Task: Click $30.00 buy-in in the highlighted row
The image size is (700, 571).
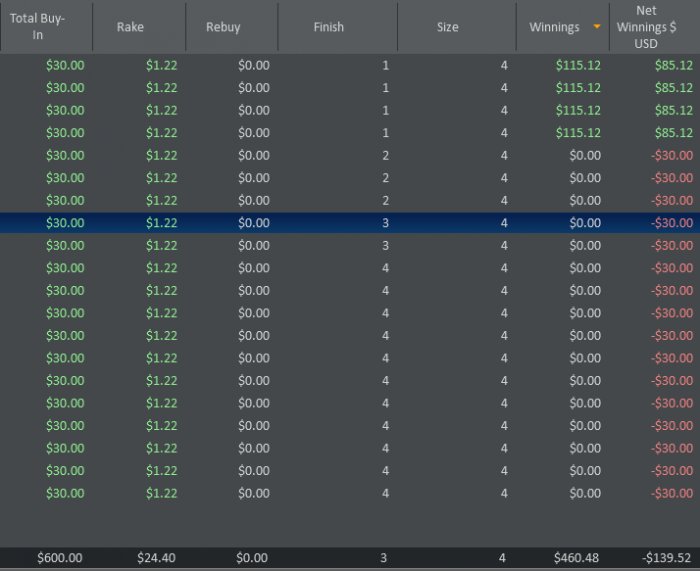Action: (x=65, y=223)
